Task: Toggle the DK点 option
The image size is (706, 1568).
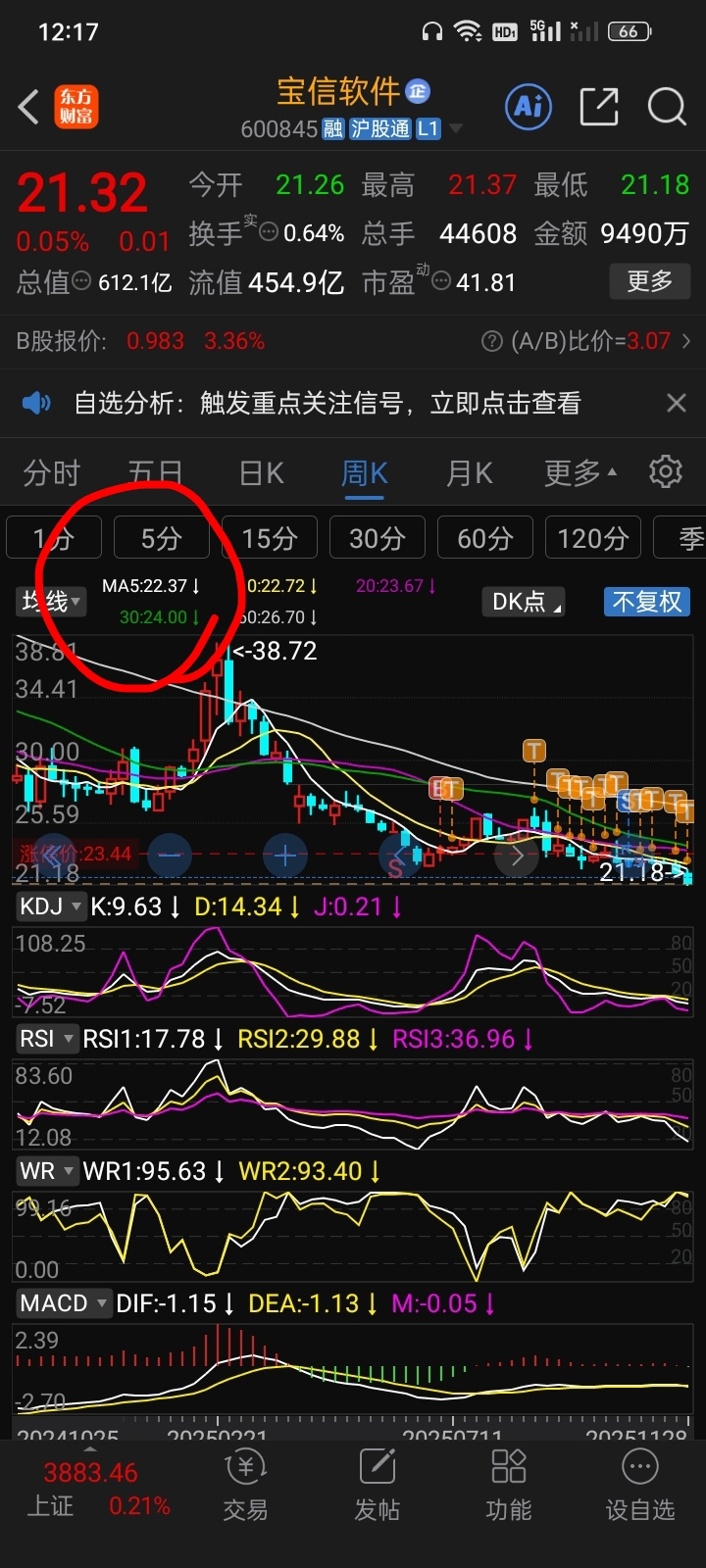Action: pyautogui.click(x=524, y=601)
